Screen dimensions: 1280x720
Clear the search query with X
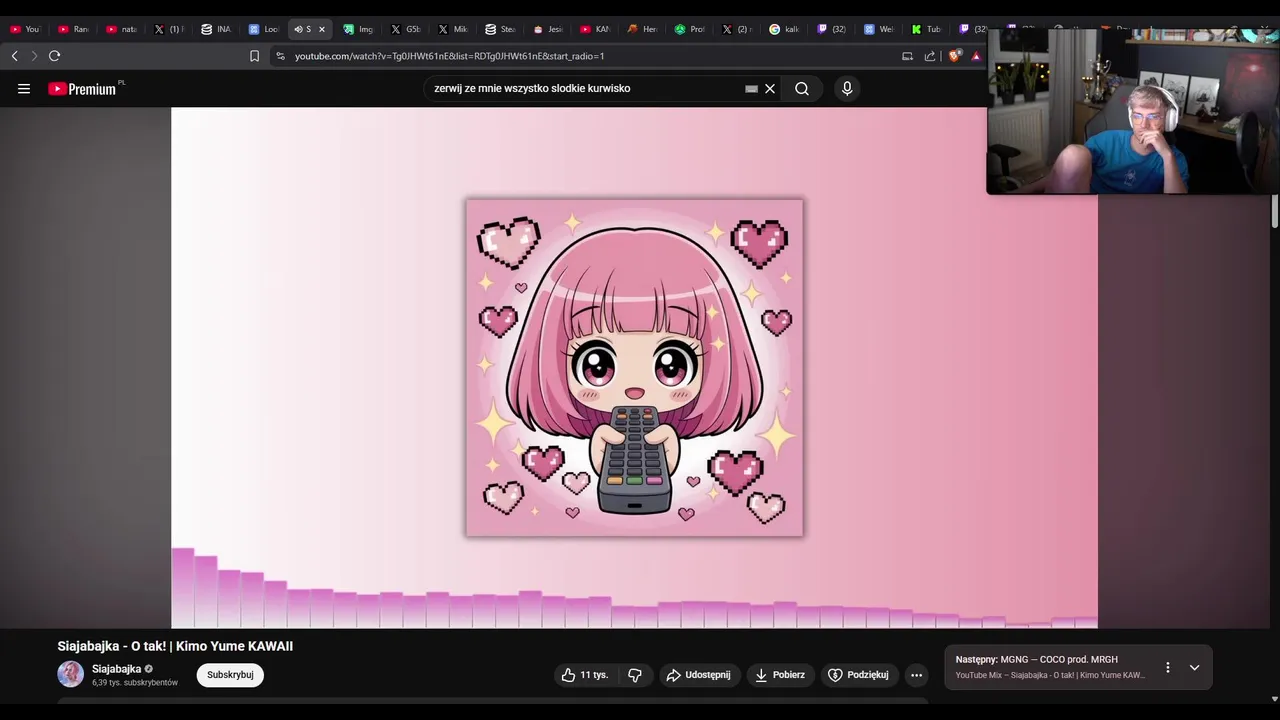770,89
